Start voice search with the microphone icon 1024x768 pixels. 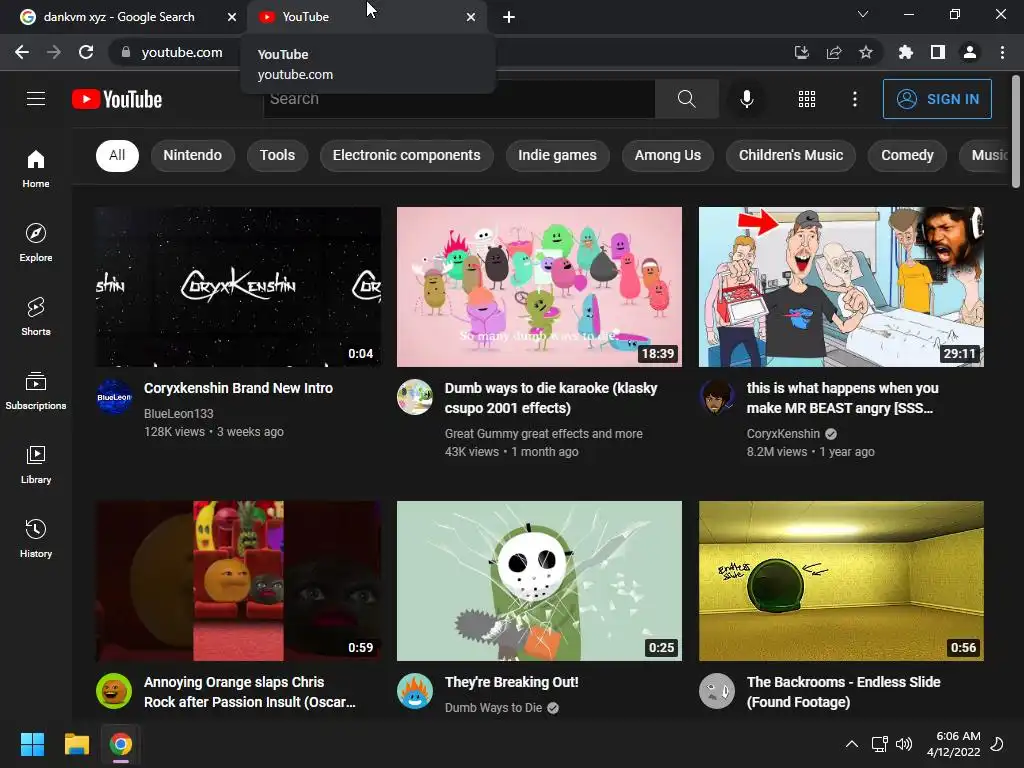point(746,99)
